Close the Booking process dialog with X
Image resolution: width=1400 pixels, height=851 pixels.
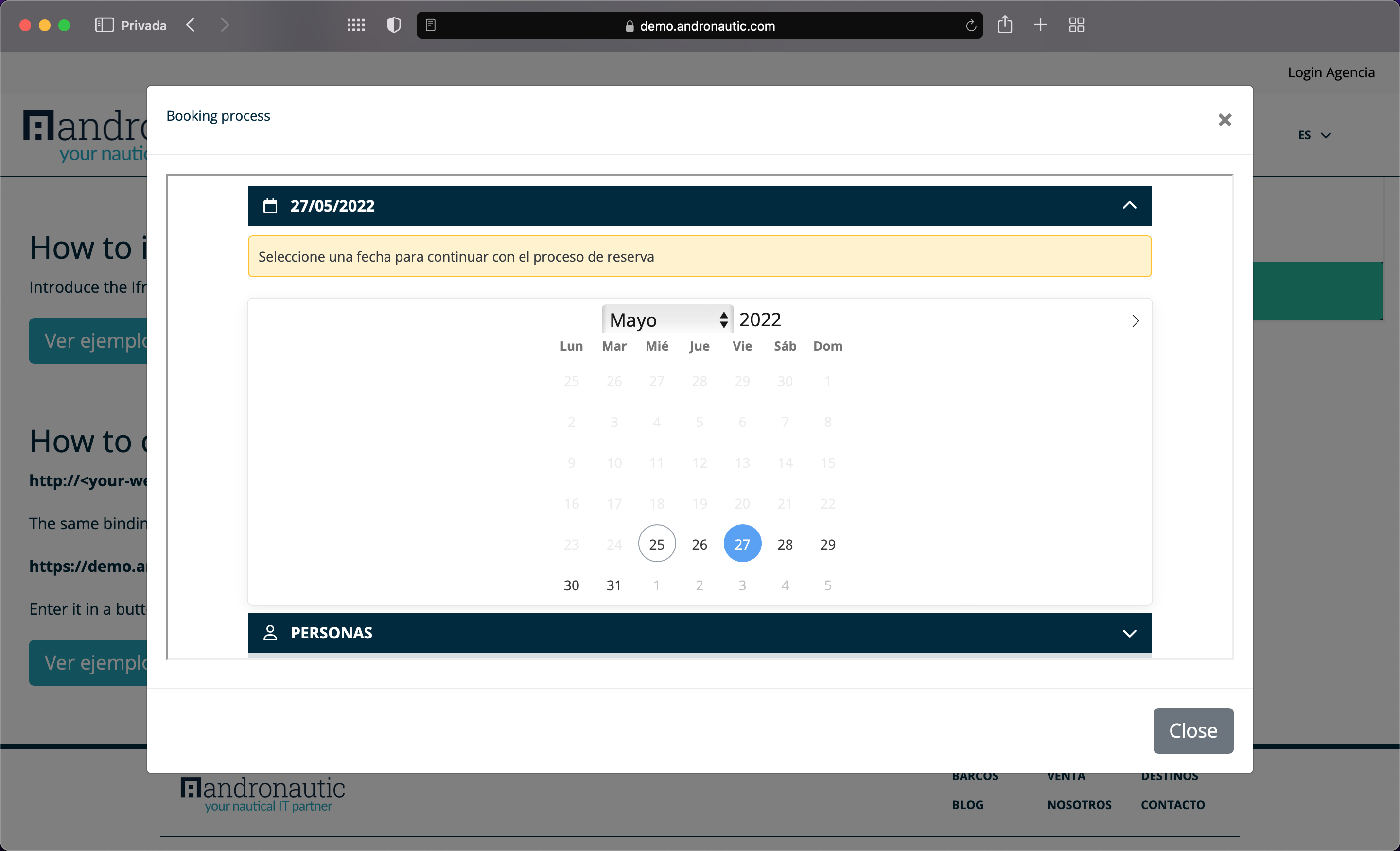1225,120
